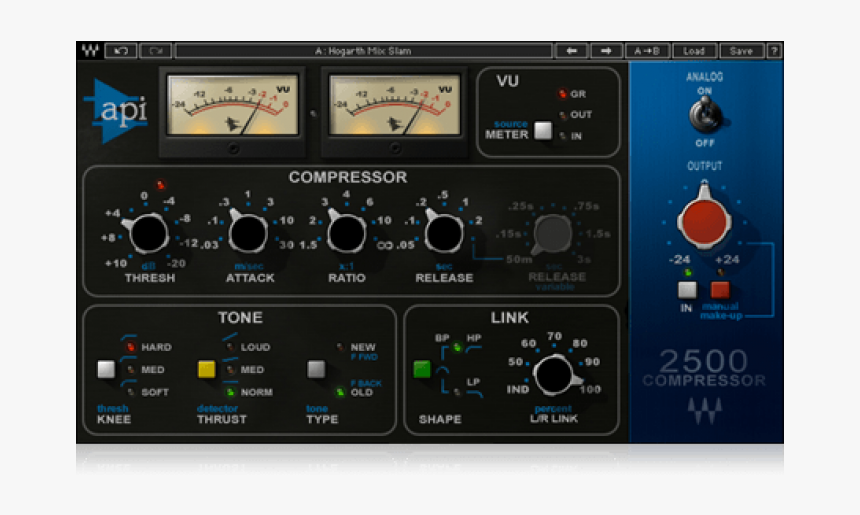Open the Save preset menu
860x515 pixels.
(x=741, y=51)
